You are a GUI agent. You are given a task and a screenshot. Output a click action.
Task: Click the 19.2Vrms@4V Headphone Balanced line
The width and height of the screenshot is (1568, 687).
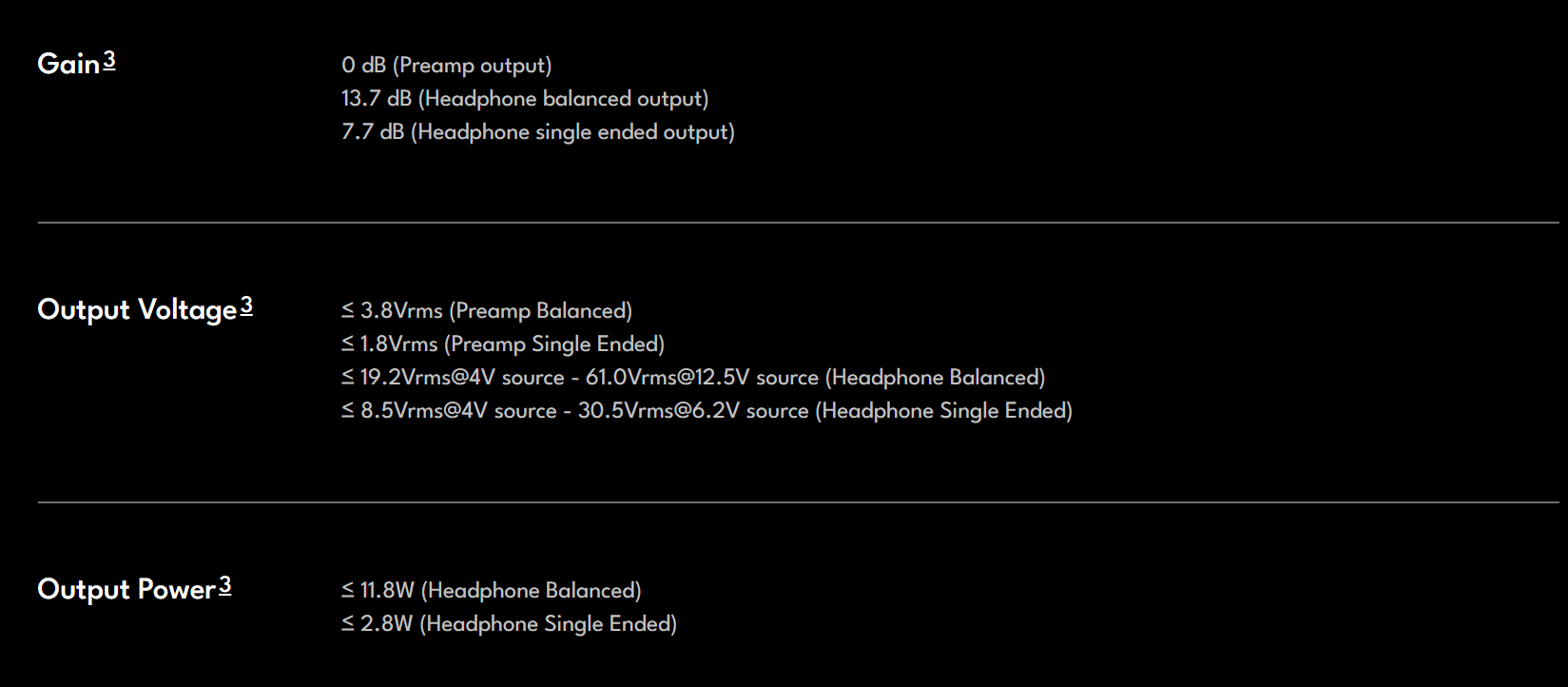(693, 378)
